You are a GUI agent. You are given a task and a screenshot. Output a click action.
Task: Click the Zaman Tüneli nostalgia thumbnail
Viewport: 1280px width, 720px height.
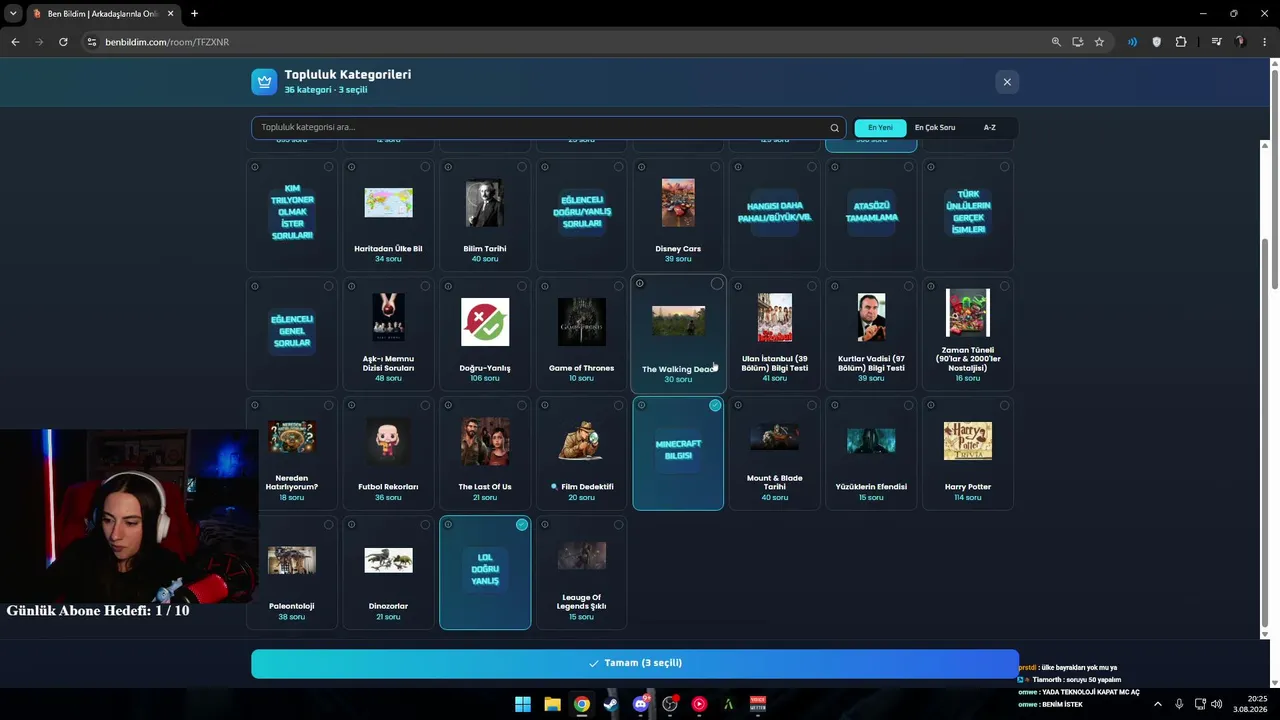pos(968,313)
